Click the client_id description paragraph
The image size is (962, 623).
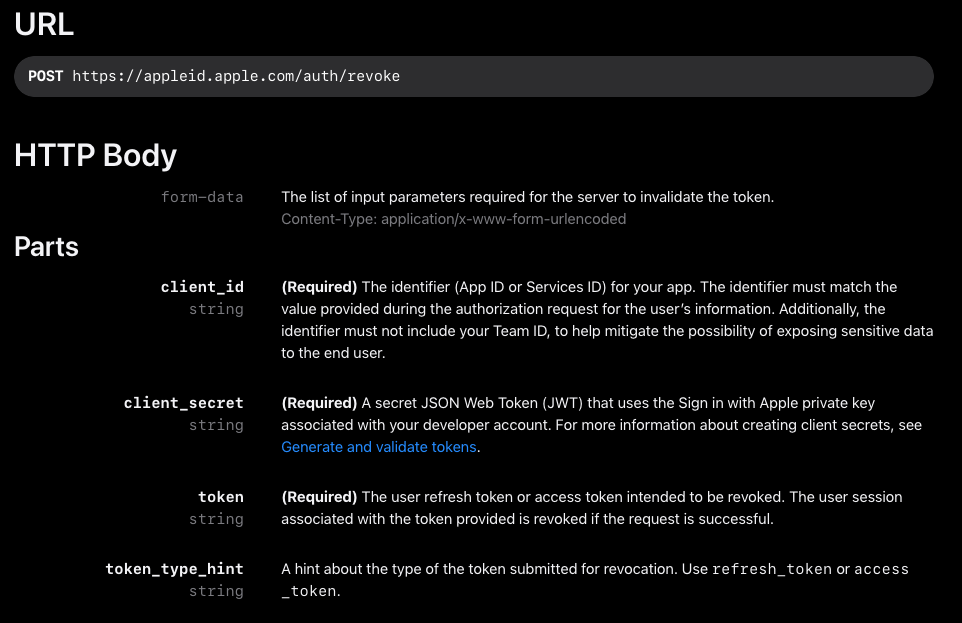coord(607,320)
